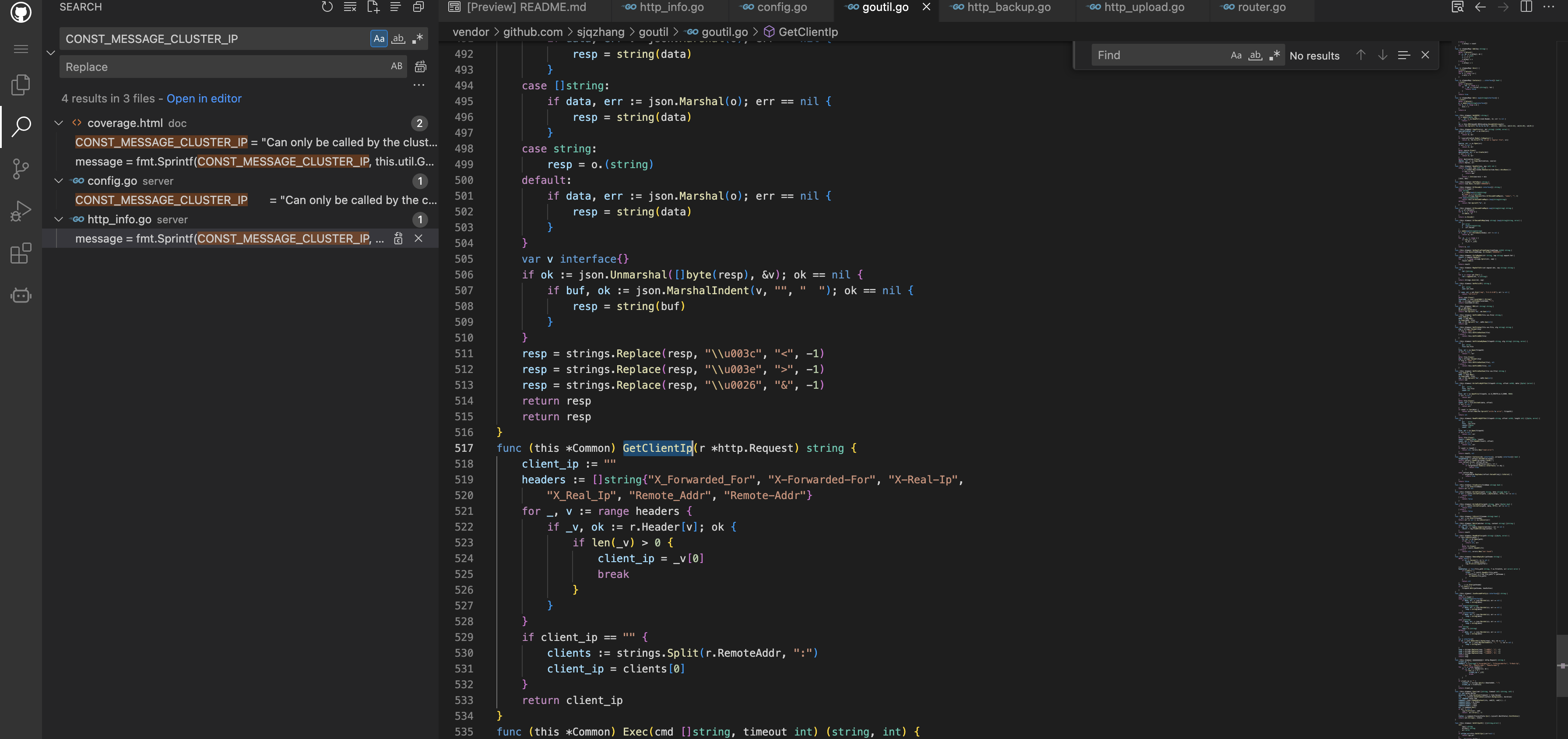Collapse the coverage.html search results
Screen dimensions: 1568x739
pyautogui.click(x=59, y=123)
